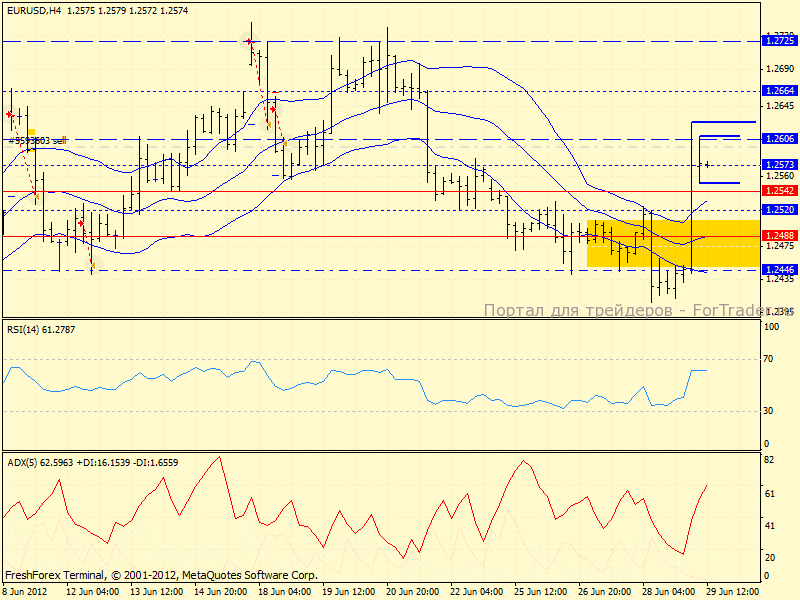Click the 1.2435 price scale value
Image resolution: width=800 pixels, height=600 pixels.
[x=780, y=279]
